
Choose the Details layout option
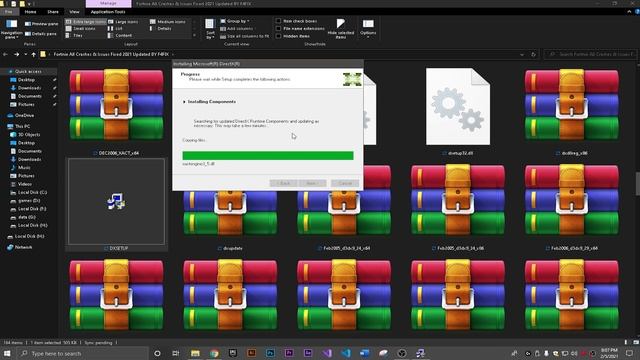pos(161,29)
